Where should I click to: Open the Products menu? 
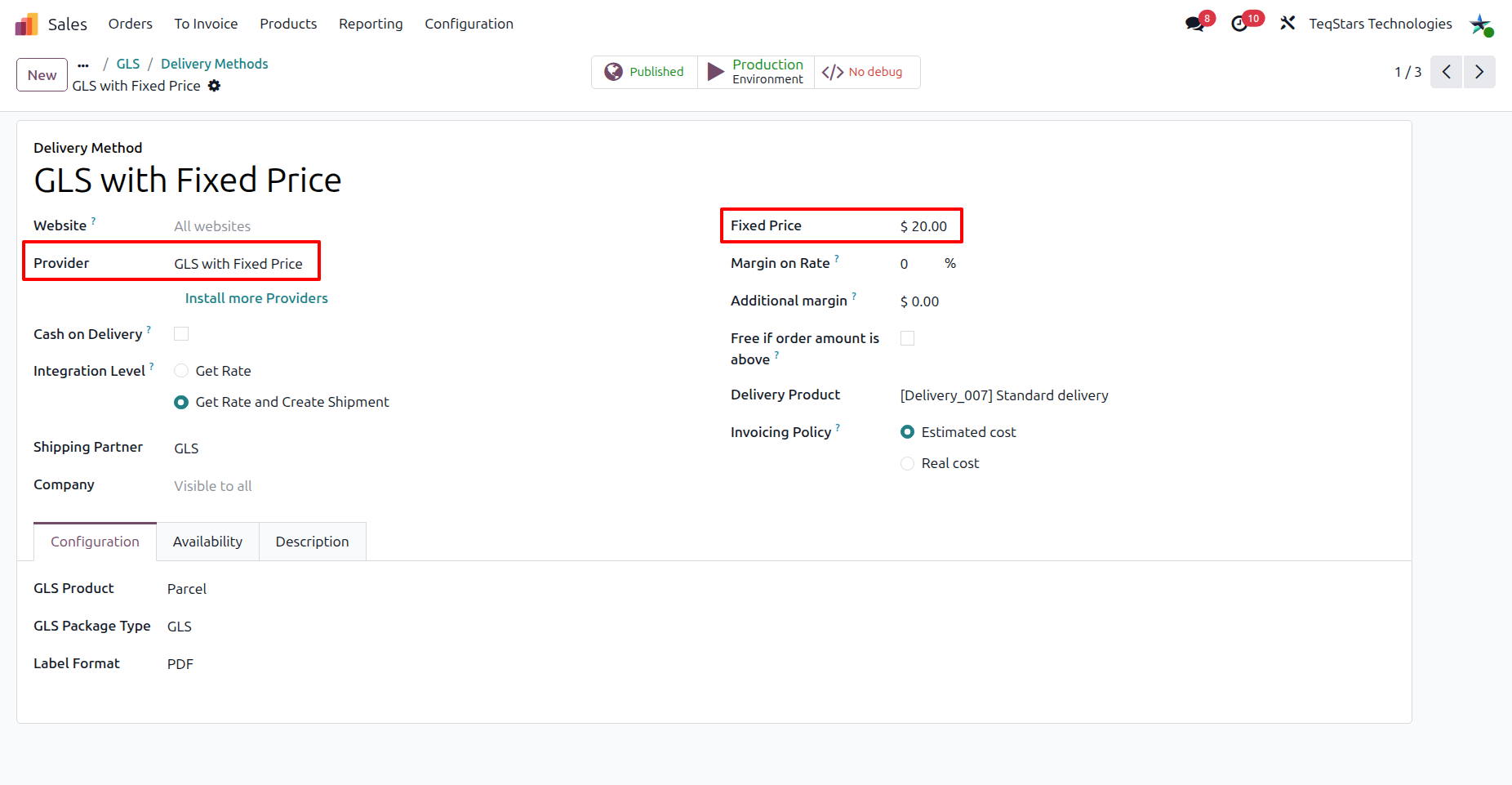288,24
